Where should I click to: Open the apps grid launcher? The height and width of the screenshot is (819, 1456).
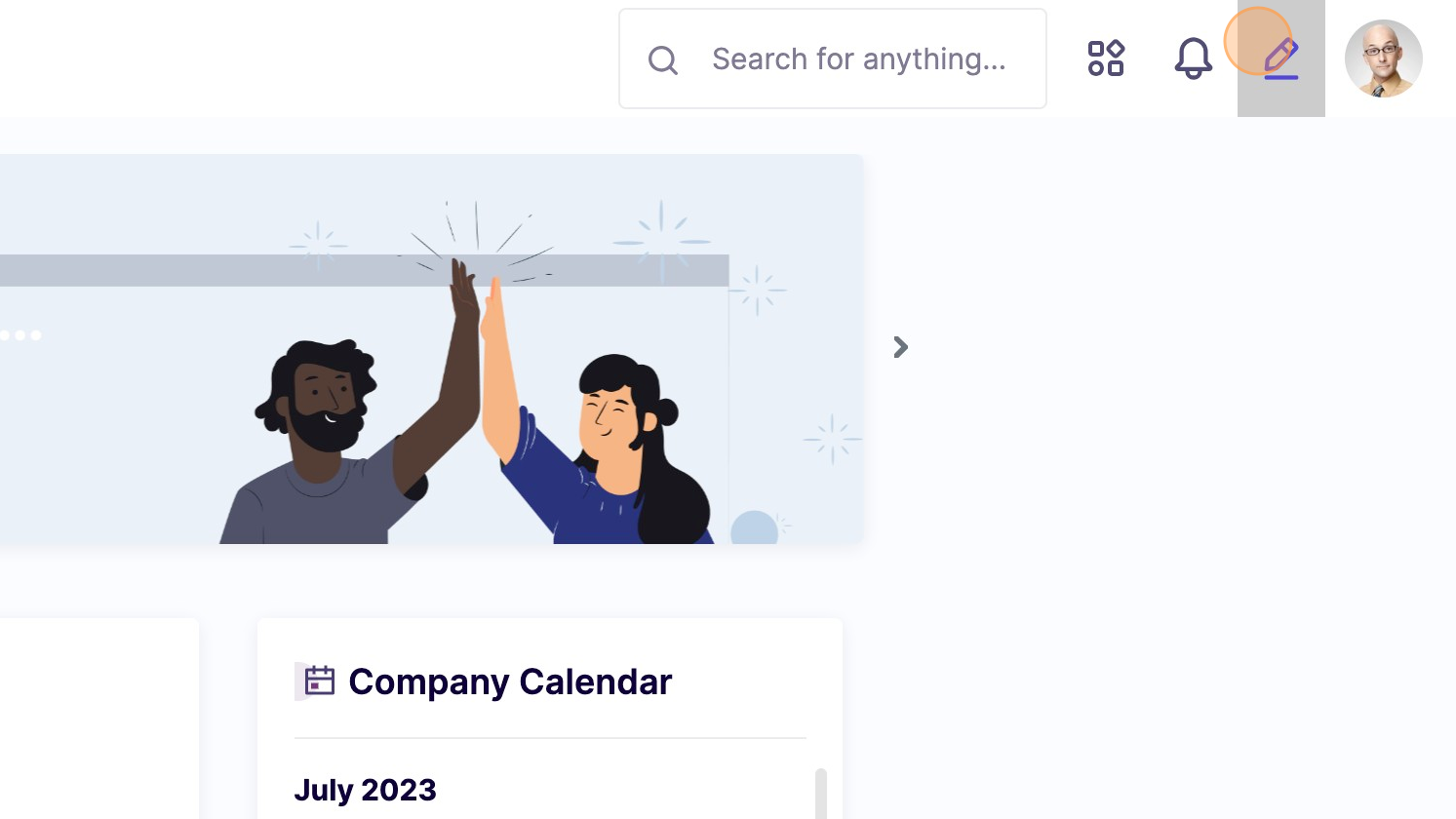(x=1106, y=58)
